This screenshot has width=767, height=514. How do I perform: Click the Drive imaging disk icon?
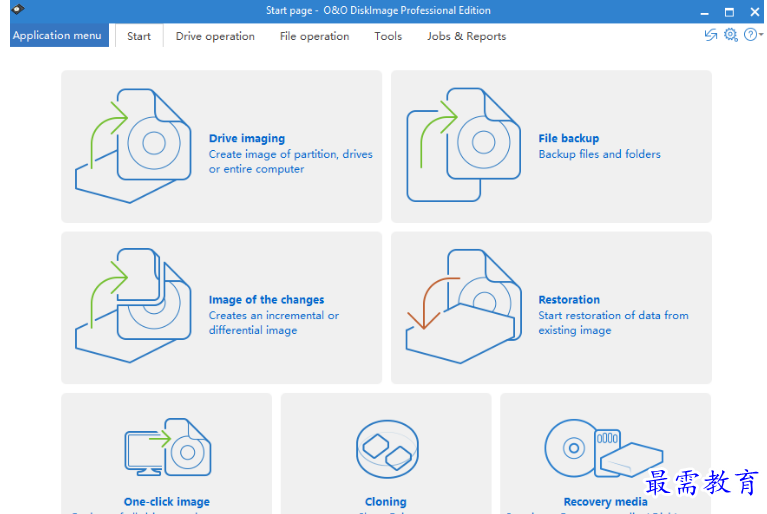(133, 146)
